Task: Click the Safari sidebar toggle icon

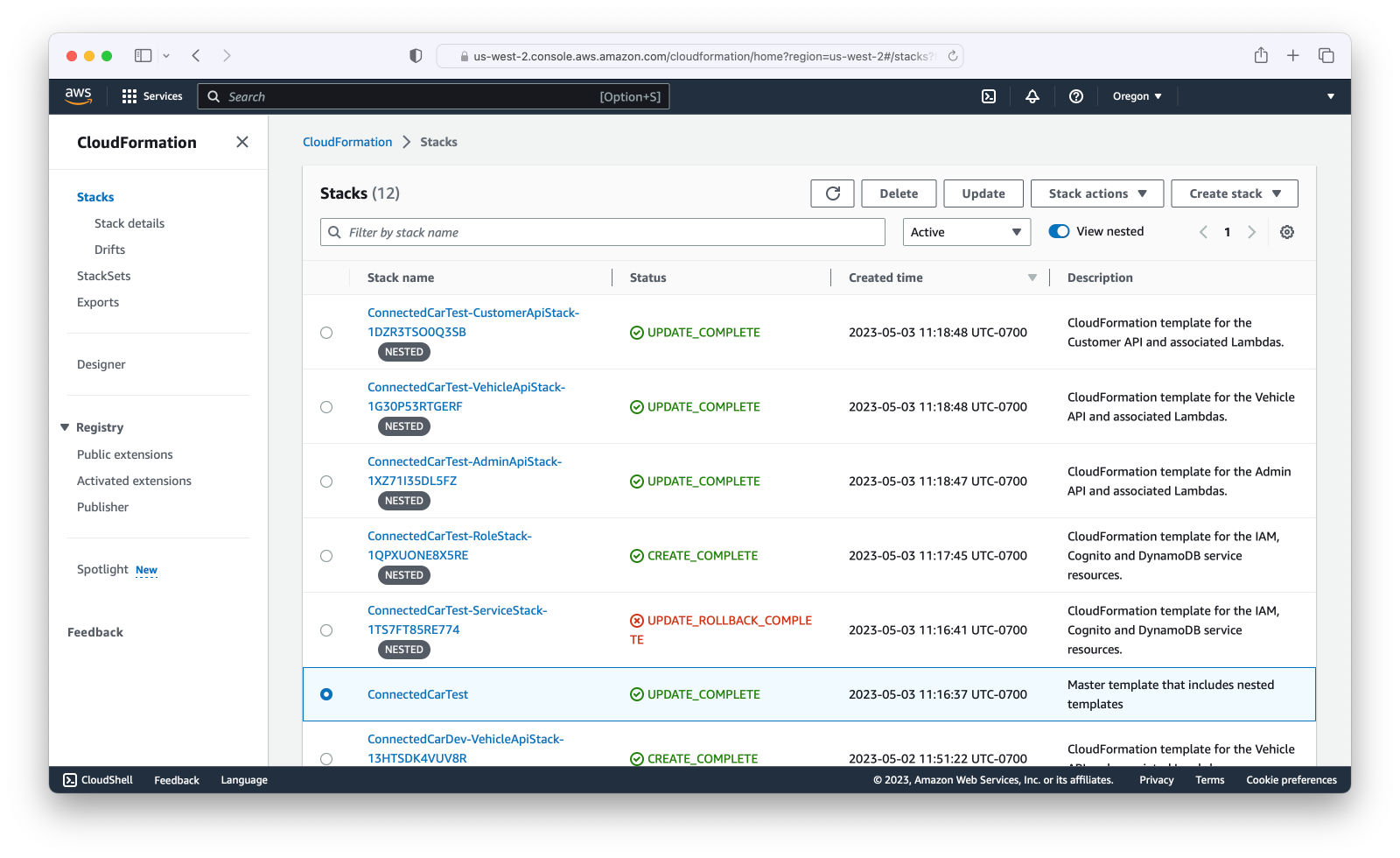Action: (143, 56)
